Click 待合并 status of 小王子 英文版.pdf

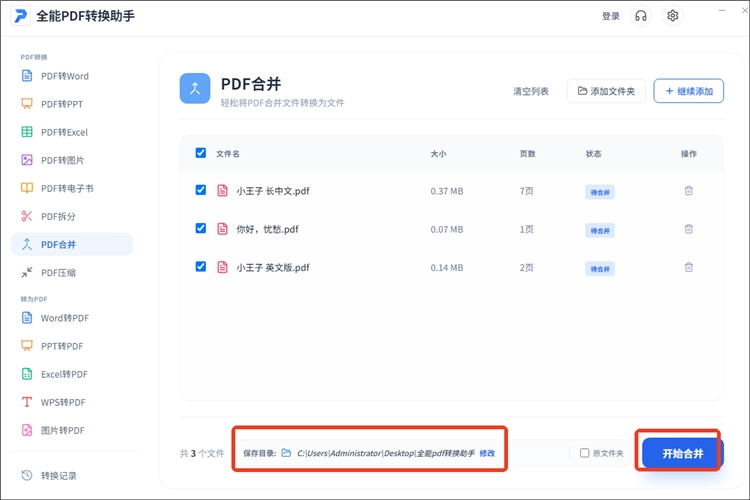click(x=600, y=269)
